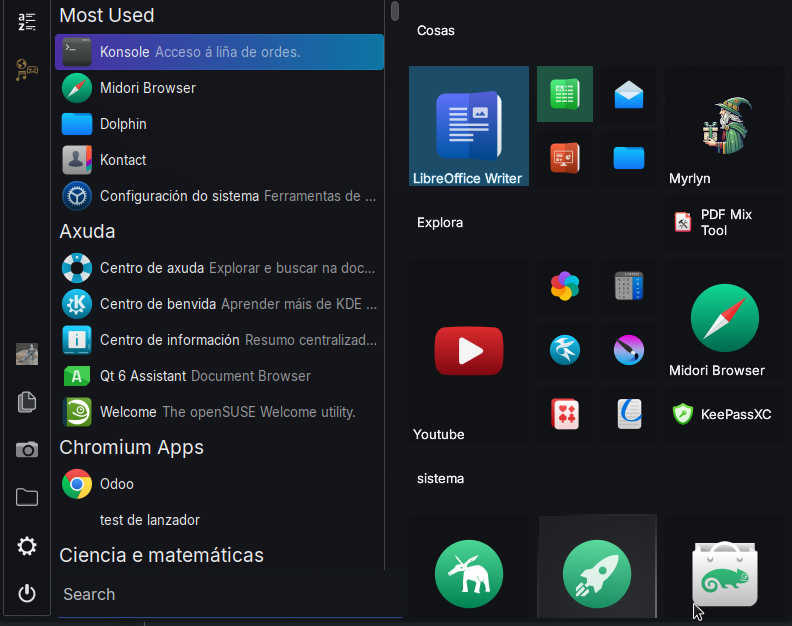Open the LibreOffice Writer tile
Screen dimensions: 792x626
click(468, 126)
